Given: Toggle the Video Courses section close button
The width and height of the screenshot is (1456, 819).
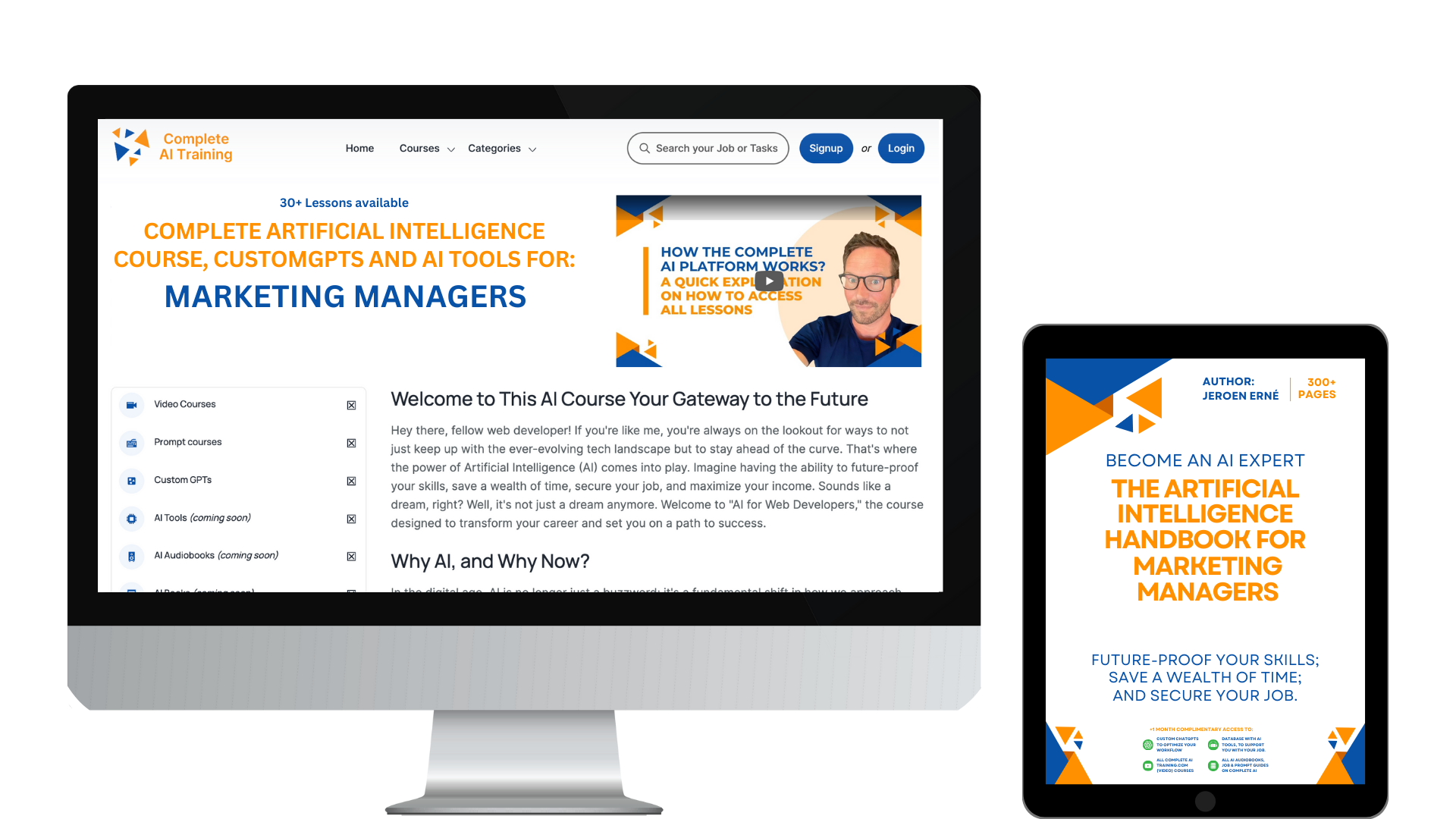Looking at the screenshot, I should pyautogui.click(x=352, y=405).
